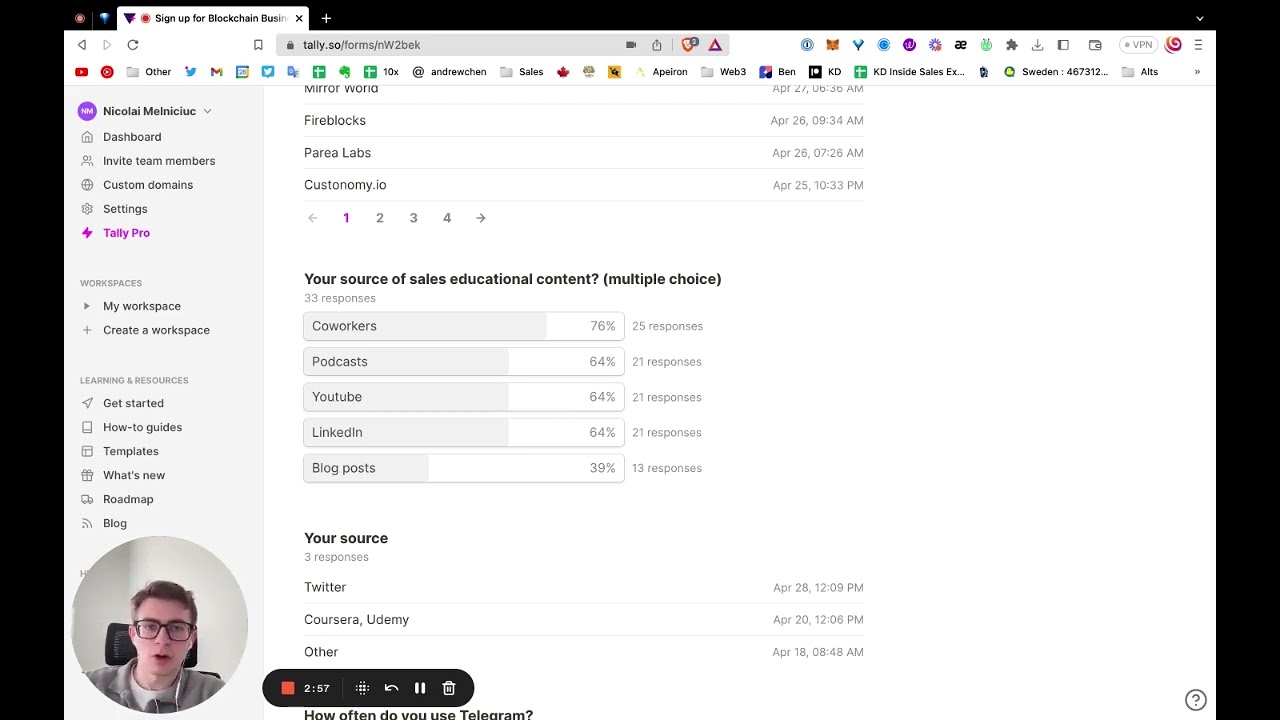Pause the screen recording
This screenshot has width=1280, height=720.
coord(420,688)
